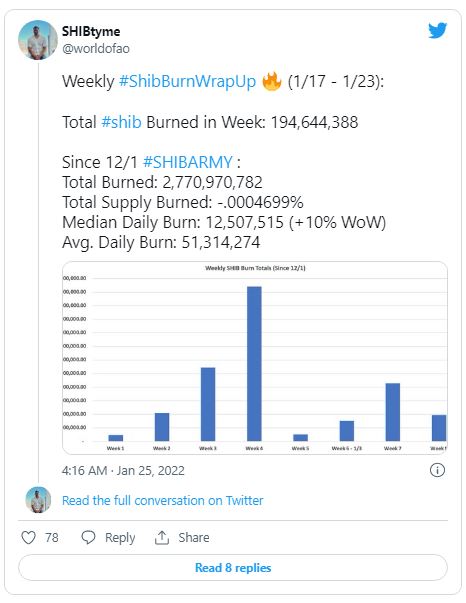
Task: Click the share upload arrow icon
Action: 162,537
